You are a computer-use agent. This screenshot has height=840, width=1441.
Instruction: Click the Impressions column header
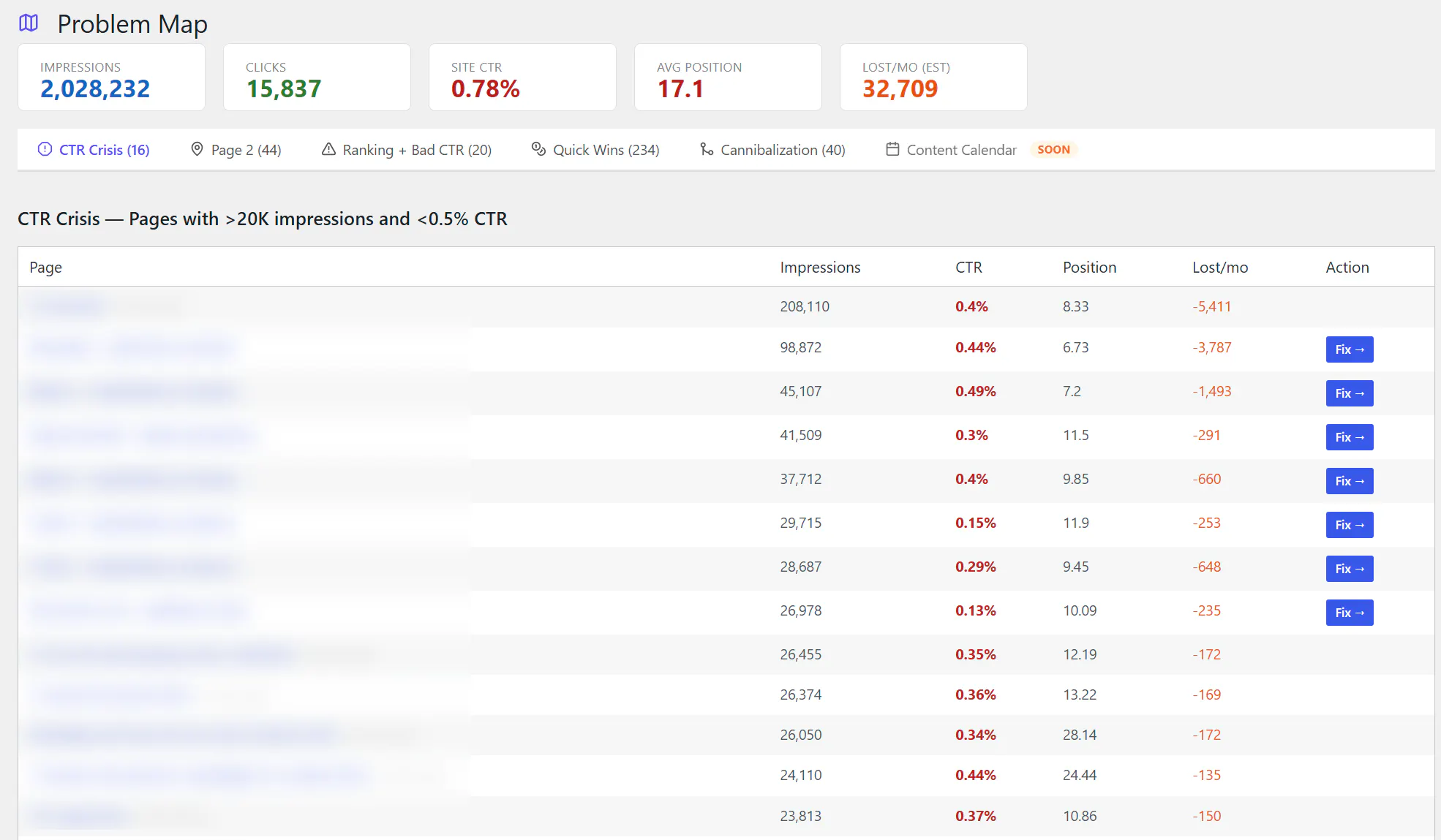click(x=820, y=268)
